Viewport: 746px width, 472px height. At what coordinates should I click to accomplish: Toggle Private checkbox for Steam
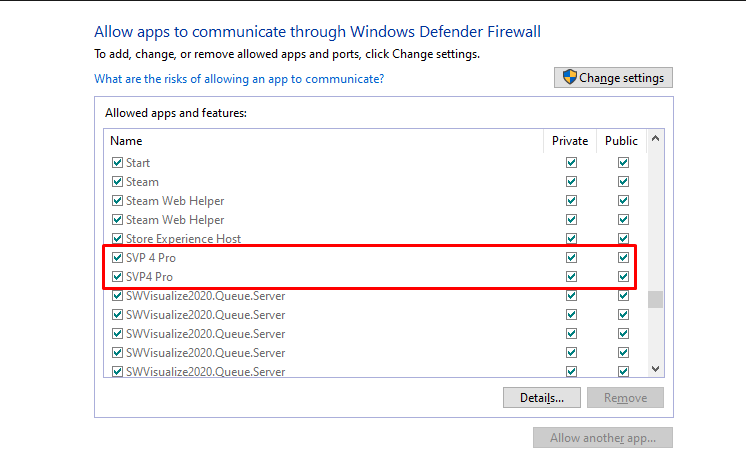pos(571,182)
